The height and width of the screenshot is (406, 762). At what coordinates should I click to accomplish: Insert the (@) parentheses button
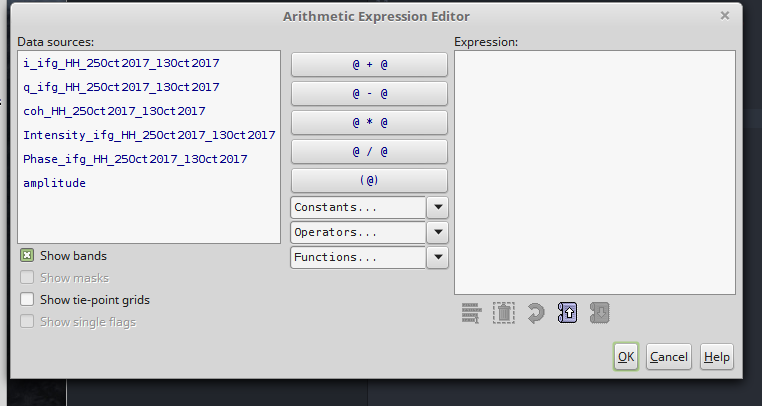(x=369, y=180)
